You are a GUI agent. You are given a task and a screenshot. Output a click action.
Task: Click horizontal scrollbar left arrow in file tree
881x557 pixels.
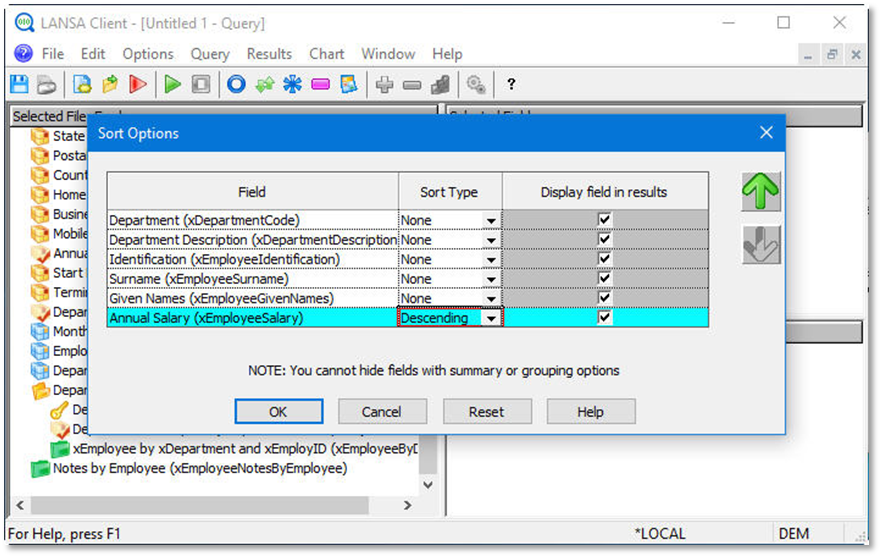click(20, 505)
